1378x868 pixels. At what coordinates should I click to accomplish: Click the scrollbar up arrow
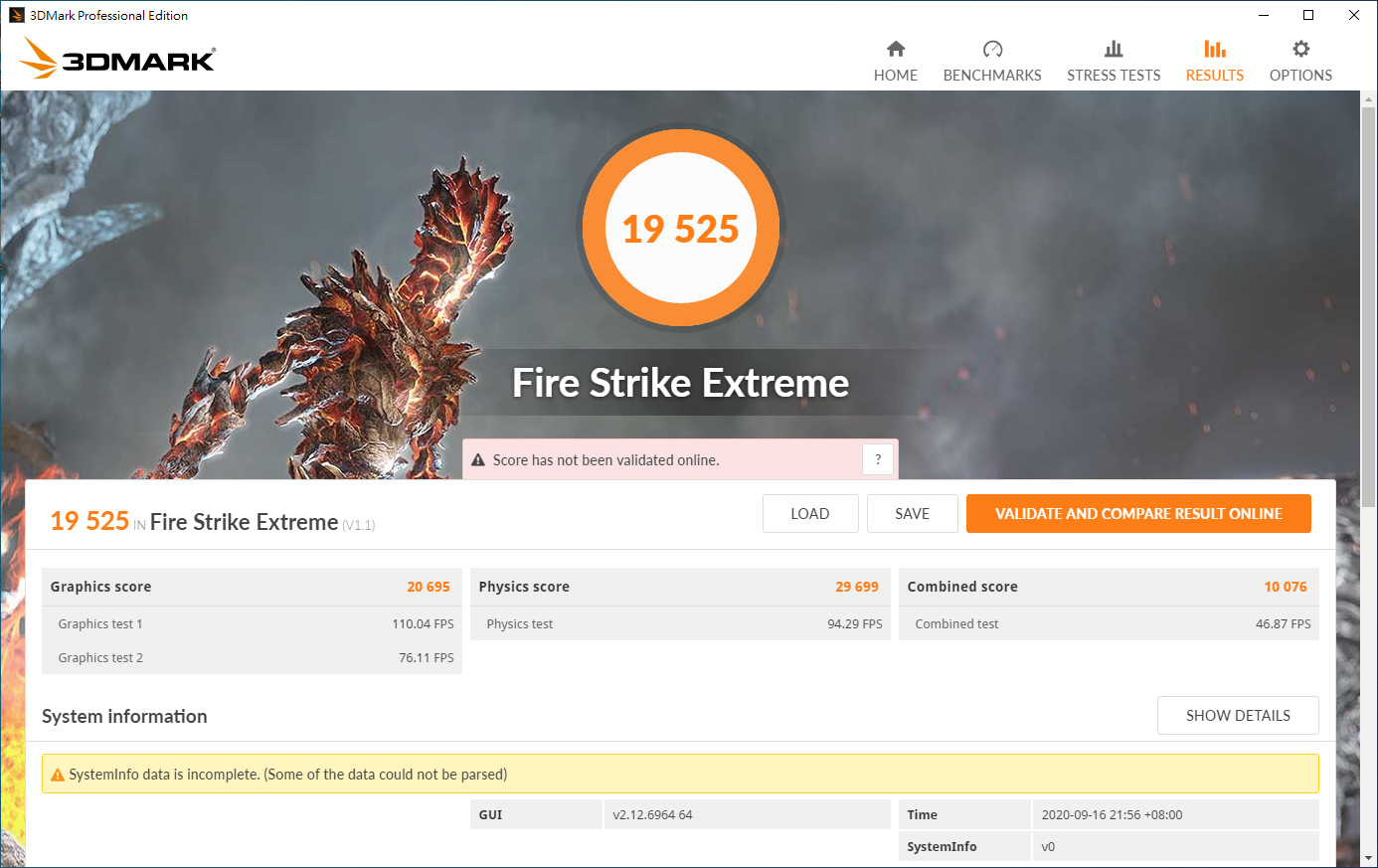point(1369,98)
